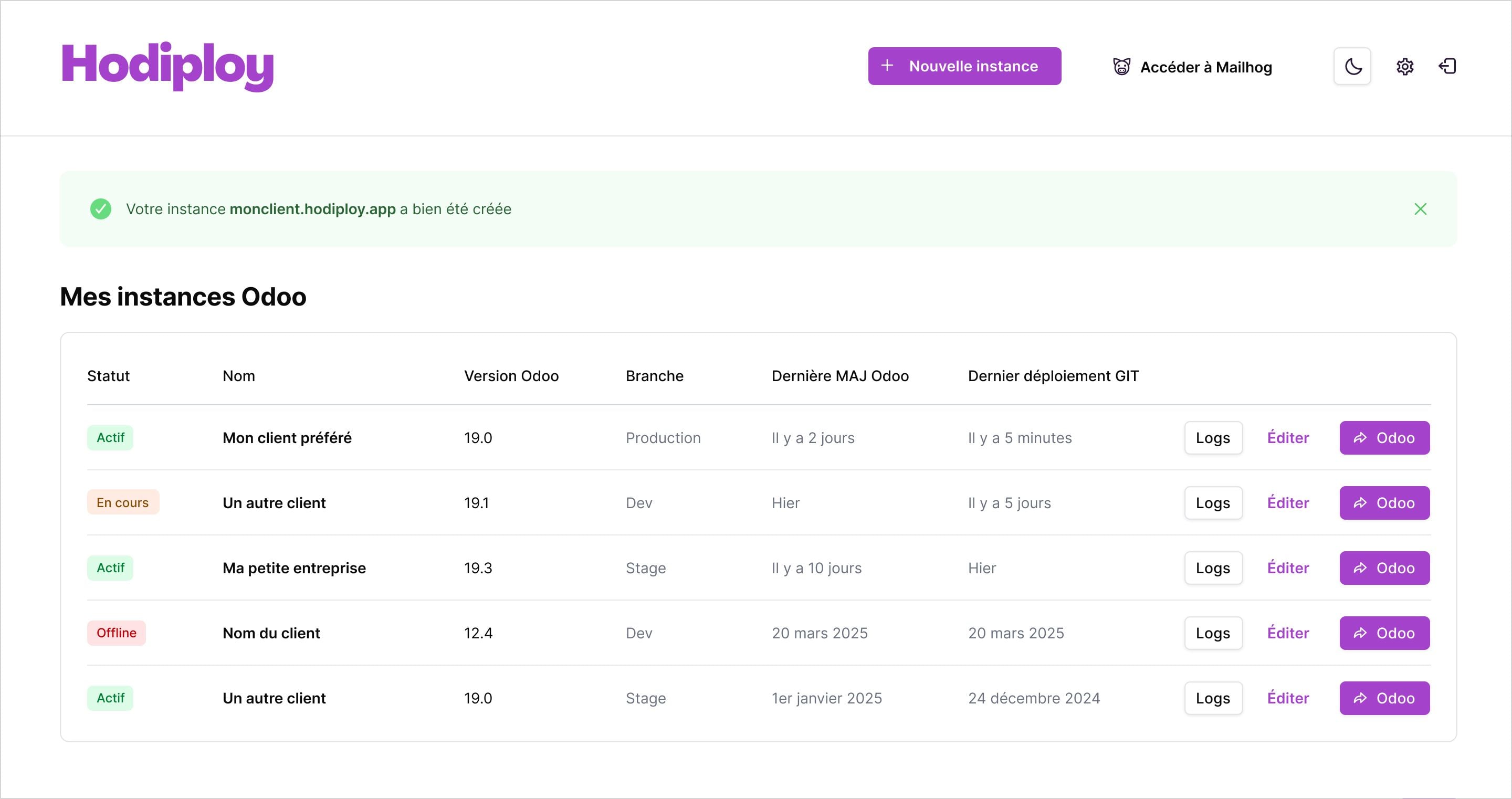Click the Offline status badge
This screenshot has height=799, width=1512.
click(x=116, y=634)
